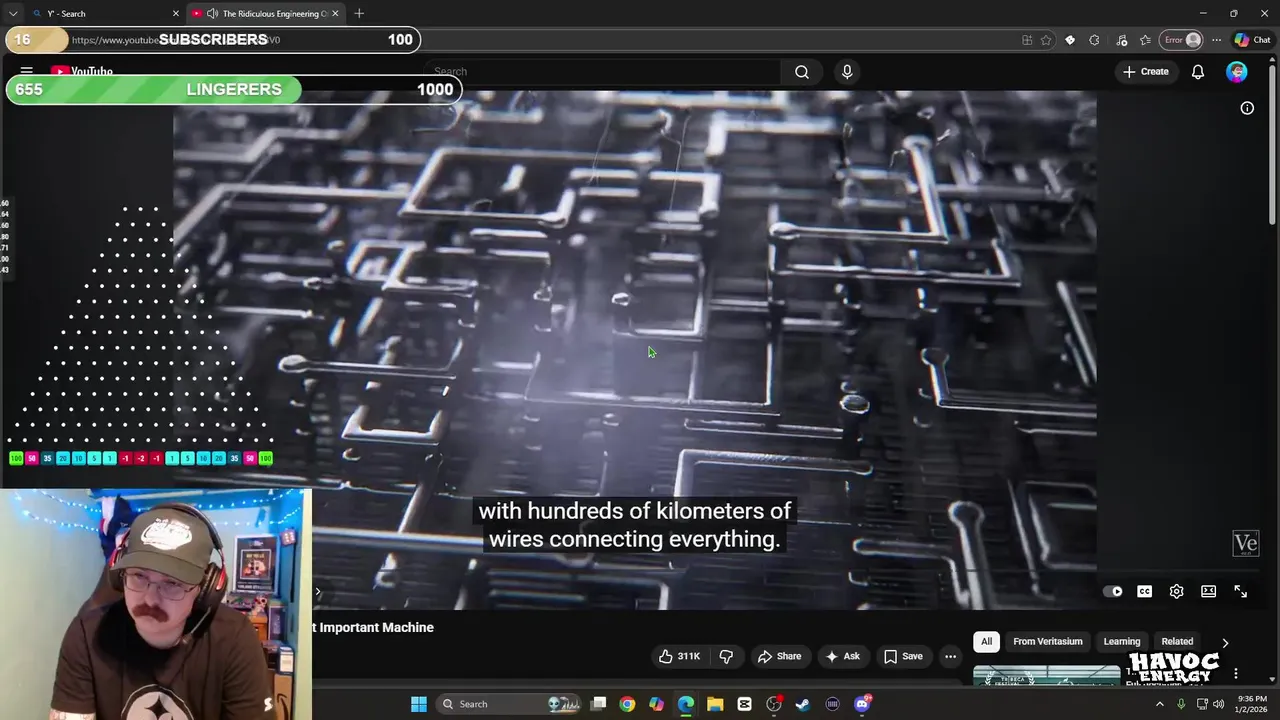Click the Create button
1280x720 pixels.
coord(1145,72)
